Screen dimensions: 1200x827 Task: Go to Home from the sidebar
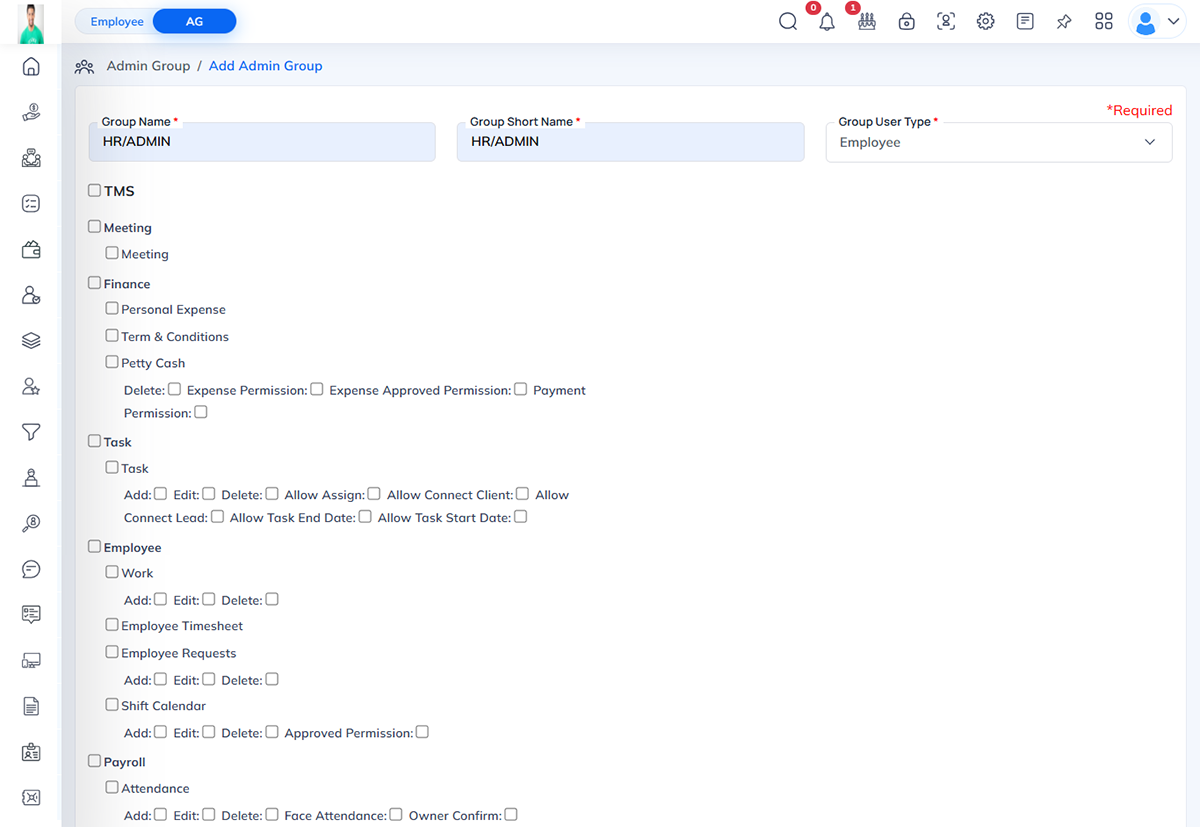[x=31, y=67]
